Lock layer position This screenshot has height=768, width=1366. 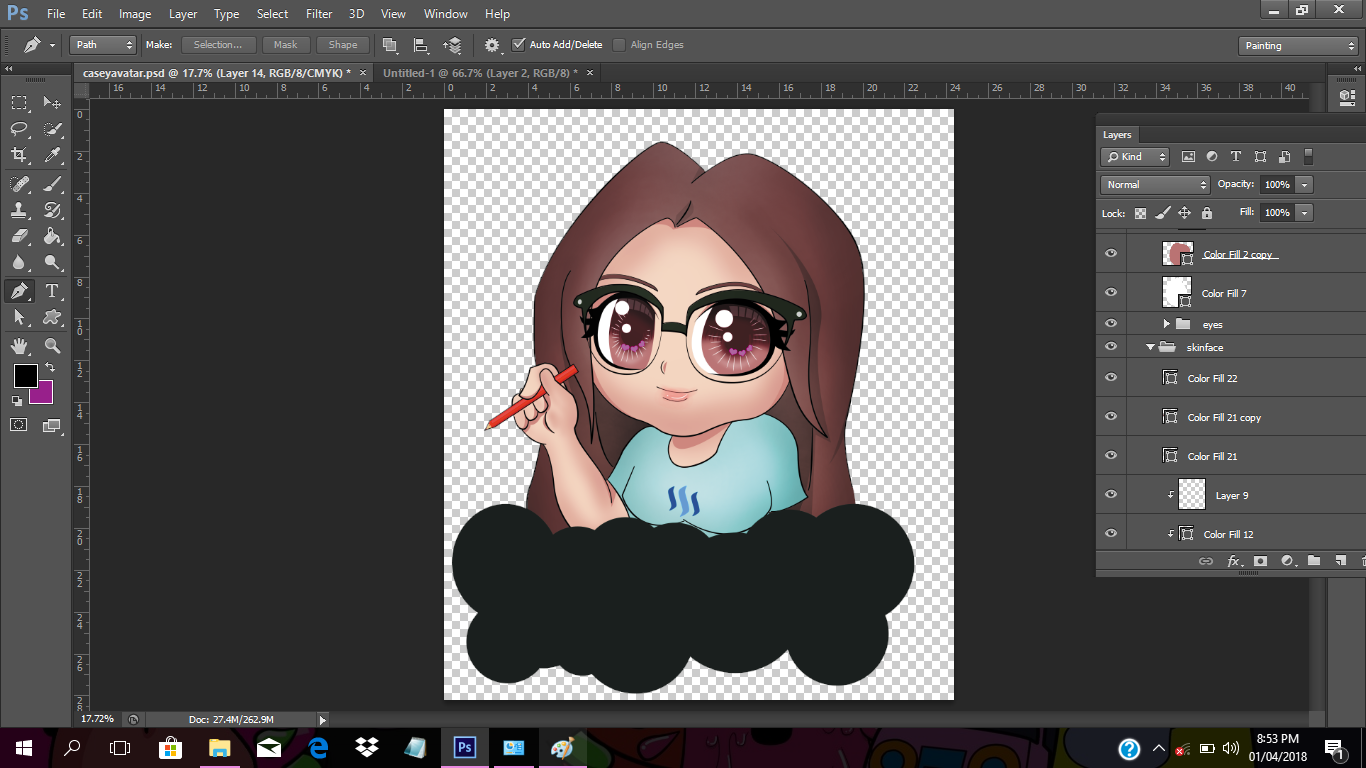point(1184,213)
